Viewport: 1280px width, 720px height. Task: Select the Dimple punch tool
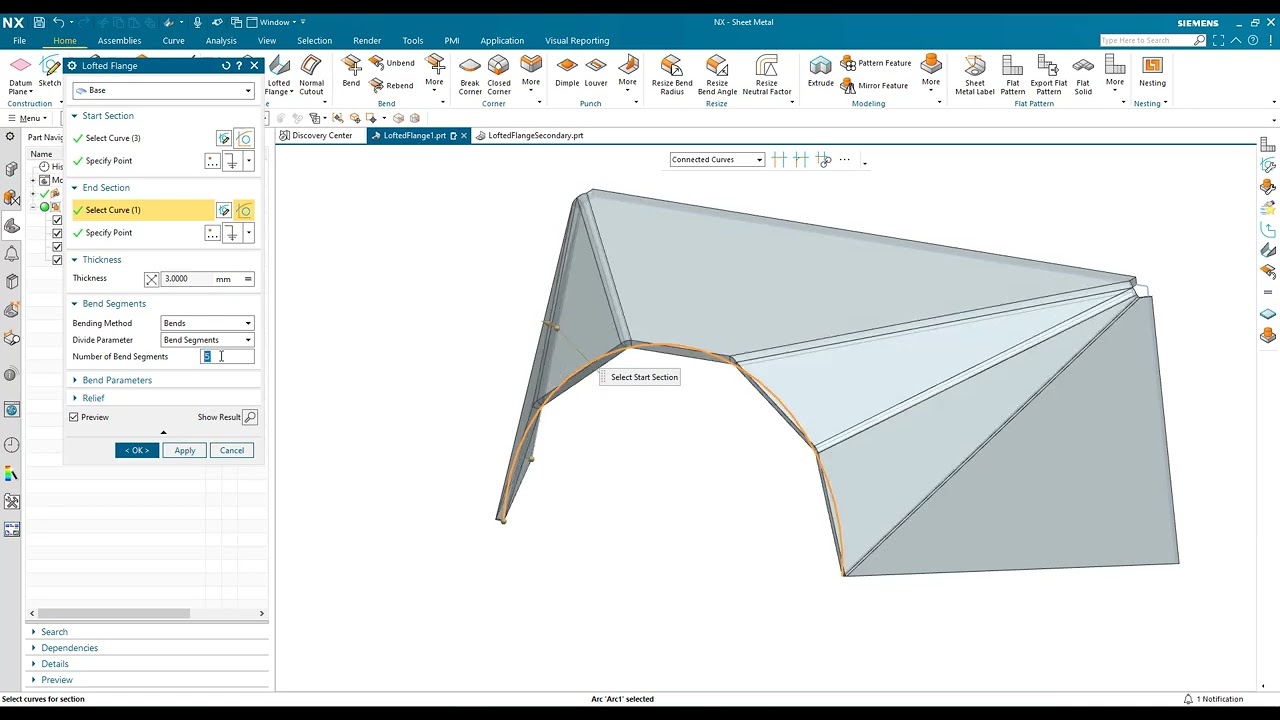tap(567, 71)
